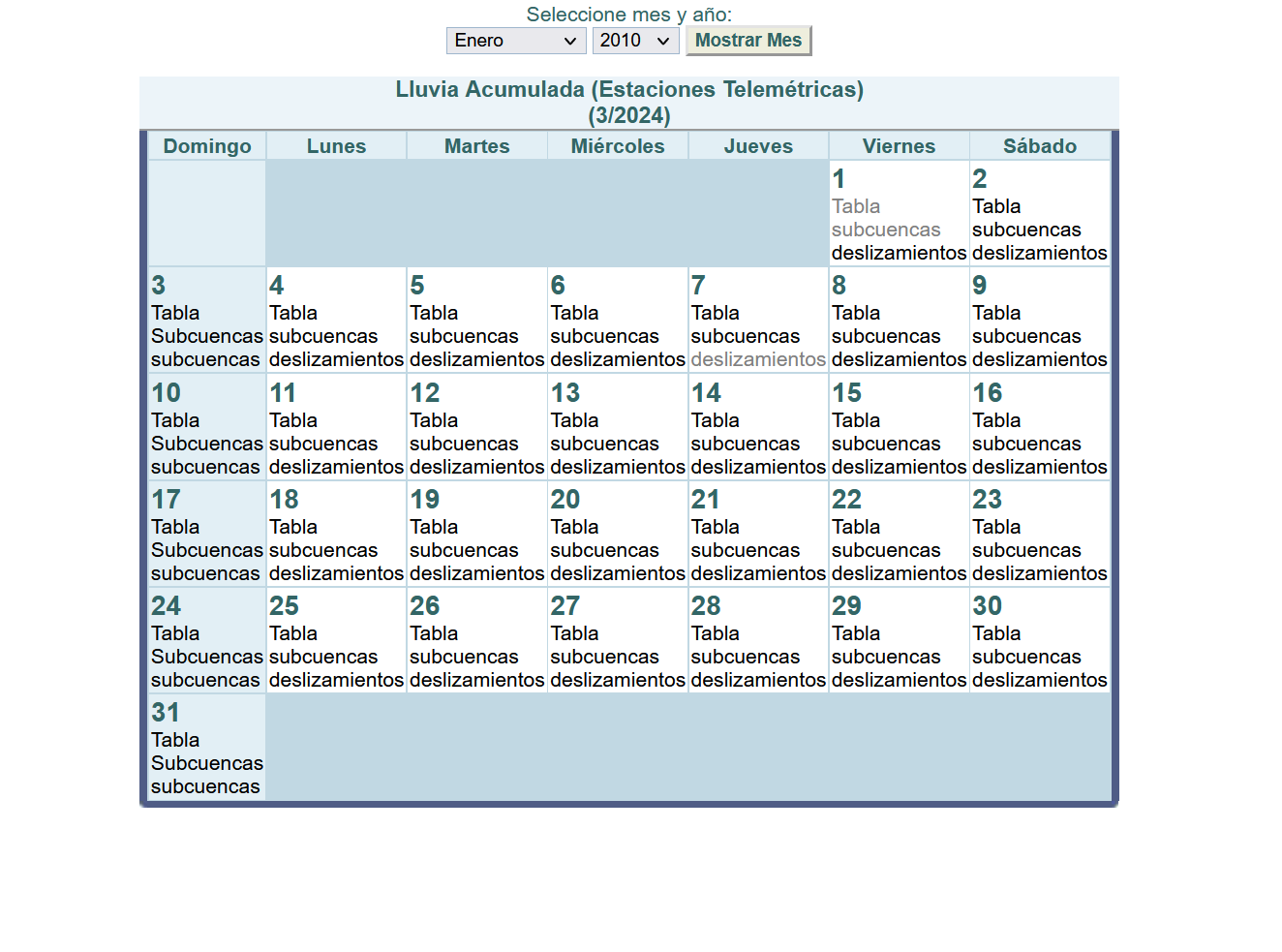Viewport: 1282px width, 952px height.
Task: Open deslizamientos link for day 21
Action: (758, 573)
